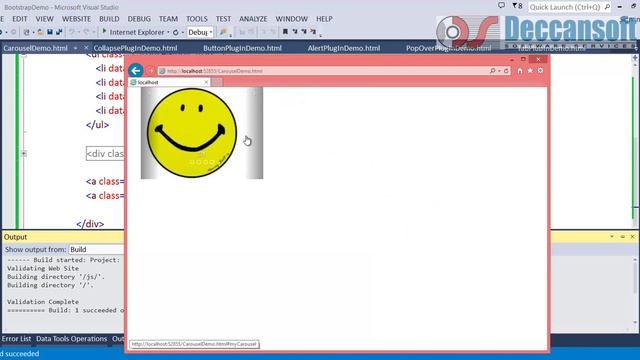The height and width of the screenshot is (360, 640).
Task: Switch to the Error List tab
Action: [16, 339]
